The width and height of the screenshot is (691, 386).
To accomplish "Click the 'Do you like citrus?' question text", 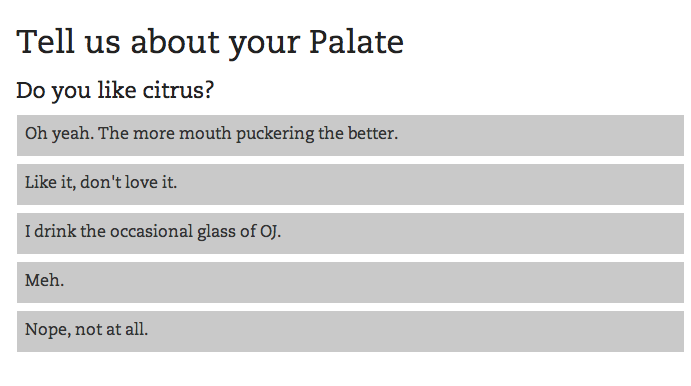I will [115, 91].
